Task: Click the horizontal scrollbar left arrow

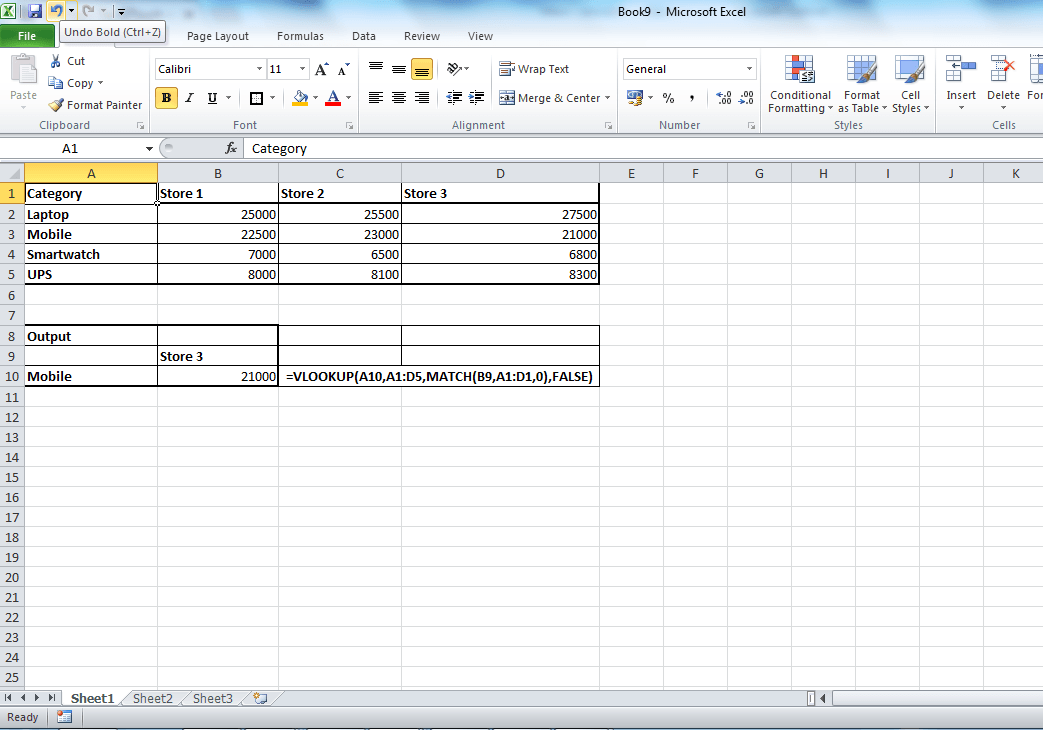Action: coord(823,698)
